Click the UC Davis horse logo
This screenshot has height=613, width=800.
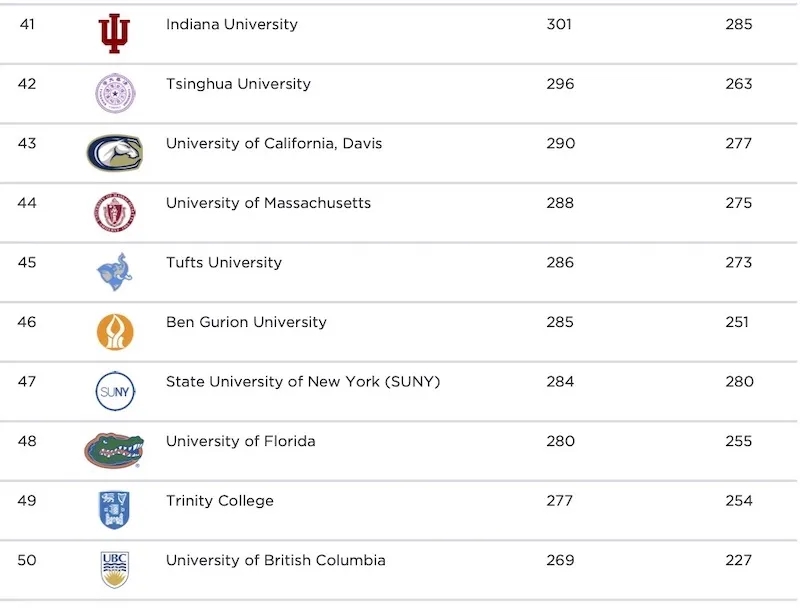(x=115, y=153)
